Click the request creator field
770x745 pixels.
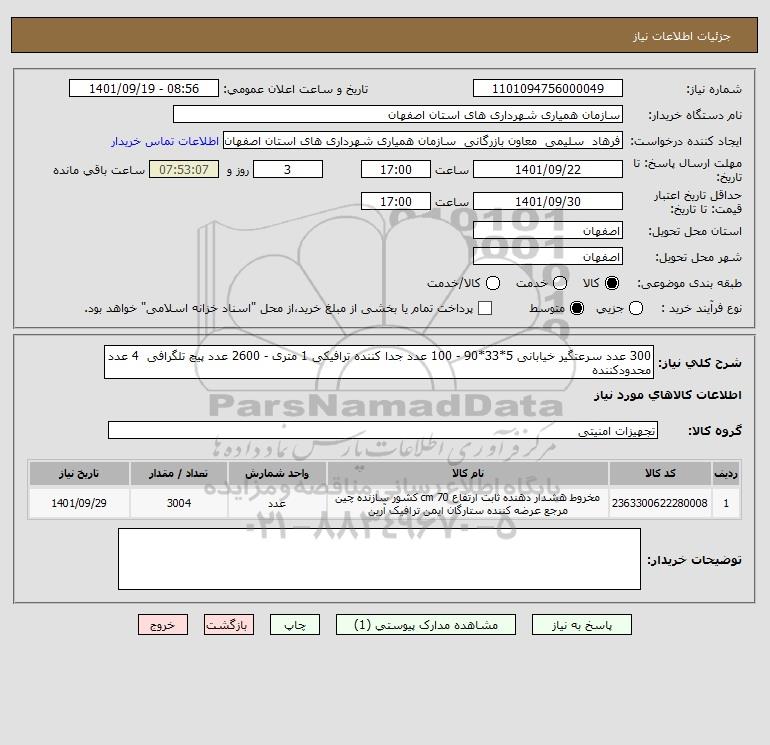(x=423, y=141)
